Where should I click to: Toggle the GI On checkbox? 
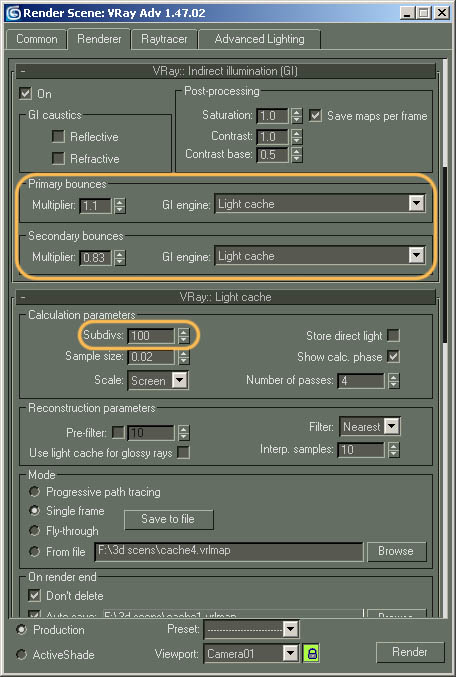tap(25, 93)
